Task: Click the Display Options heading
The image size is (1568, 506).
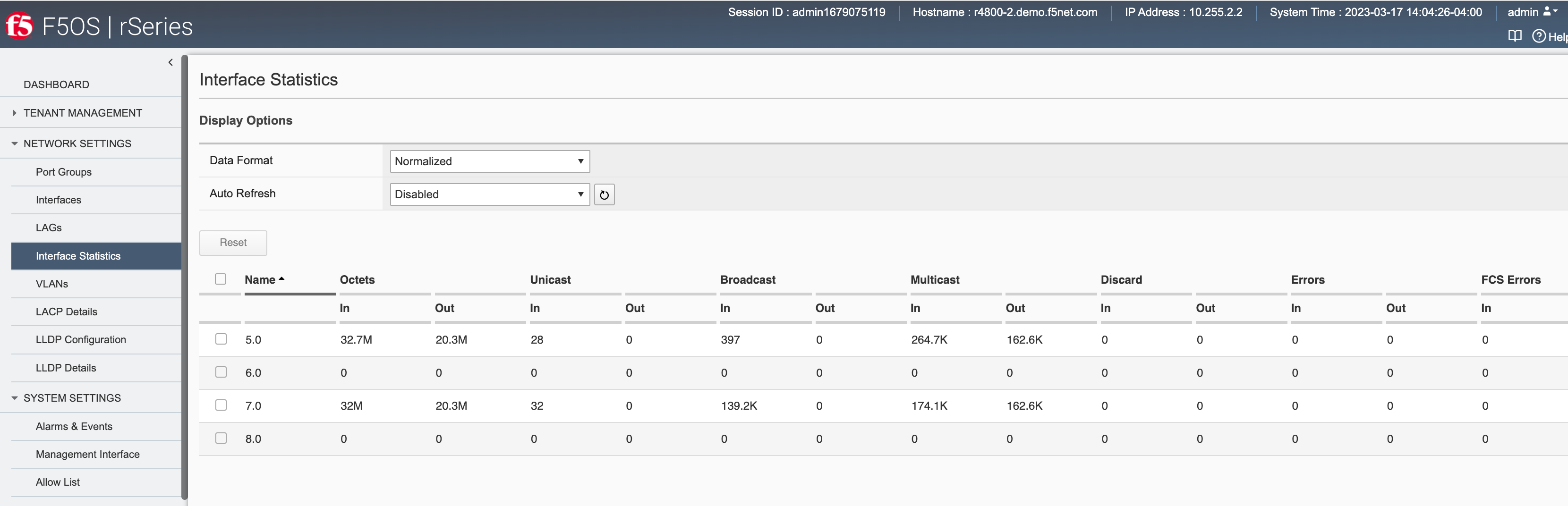Action: click(x=246, y=120)
